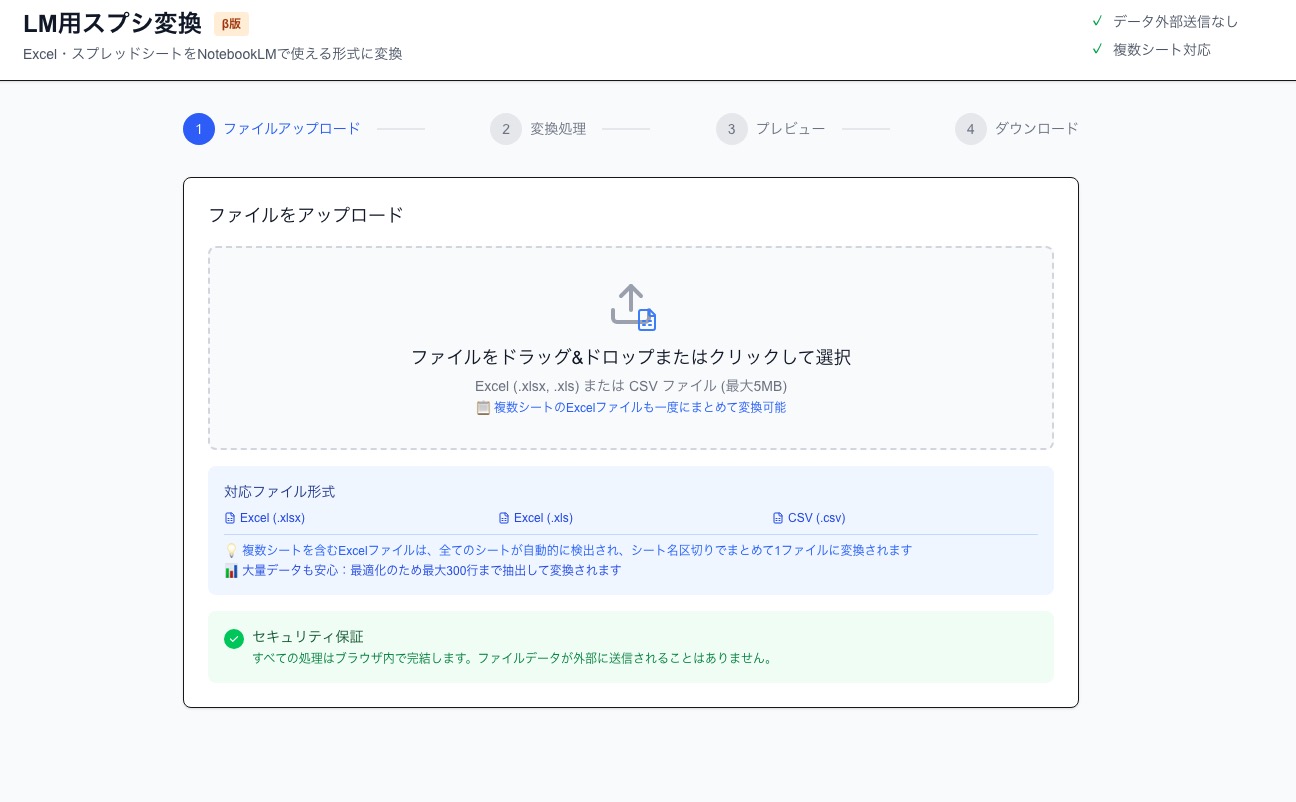1296x802 pixels.
Task: Click the データ外部送信なし text
Action: click(x=1176, y=21)
